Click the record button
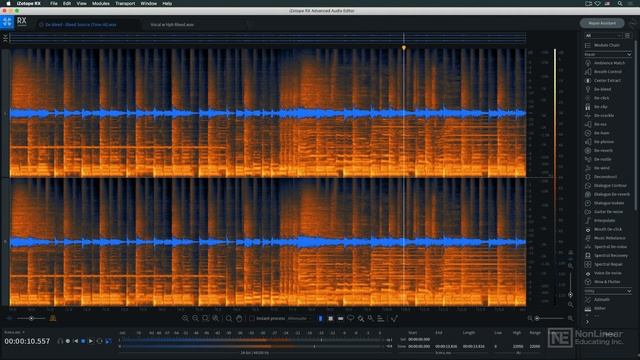Screen dimensions: 640x360 (68, 341)
